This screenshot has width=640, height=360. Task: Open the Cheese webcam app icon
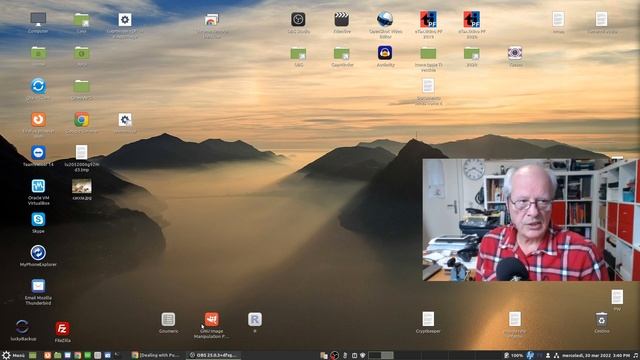click(x=515, y=53)
